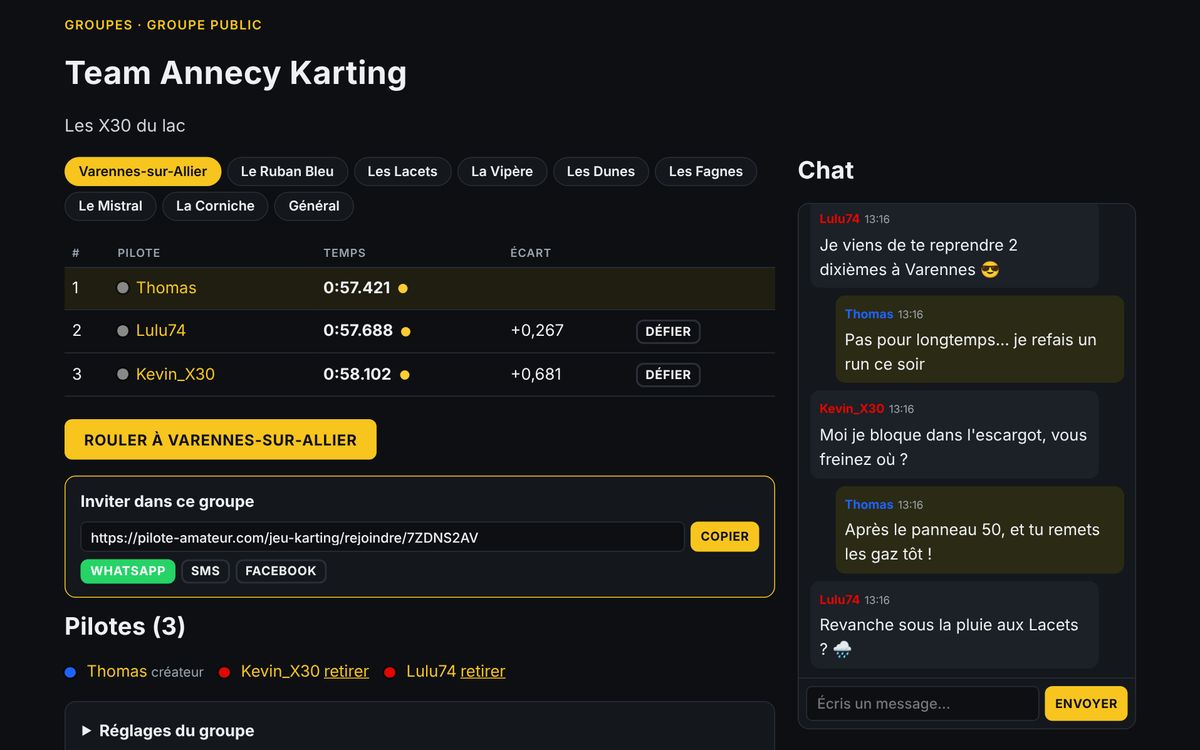Focus the chat message input

922,703
